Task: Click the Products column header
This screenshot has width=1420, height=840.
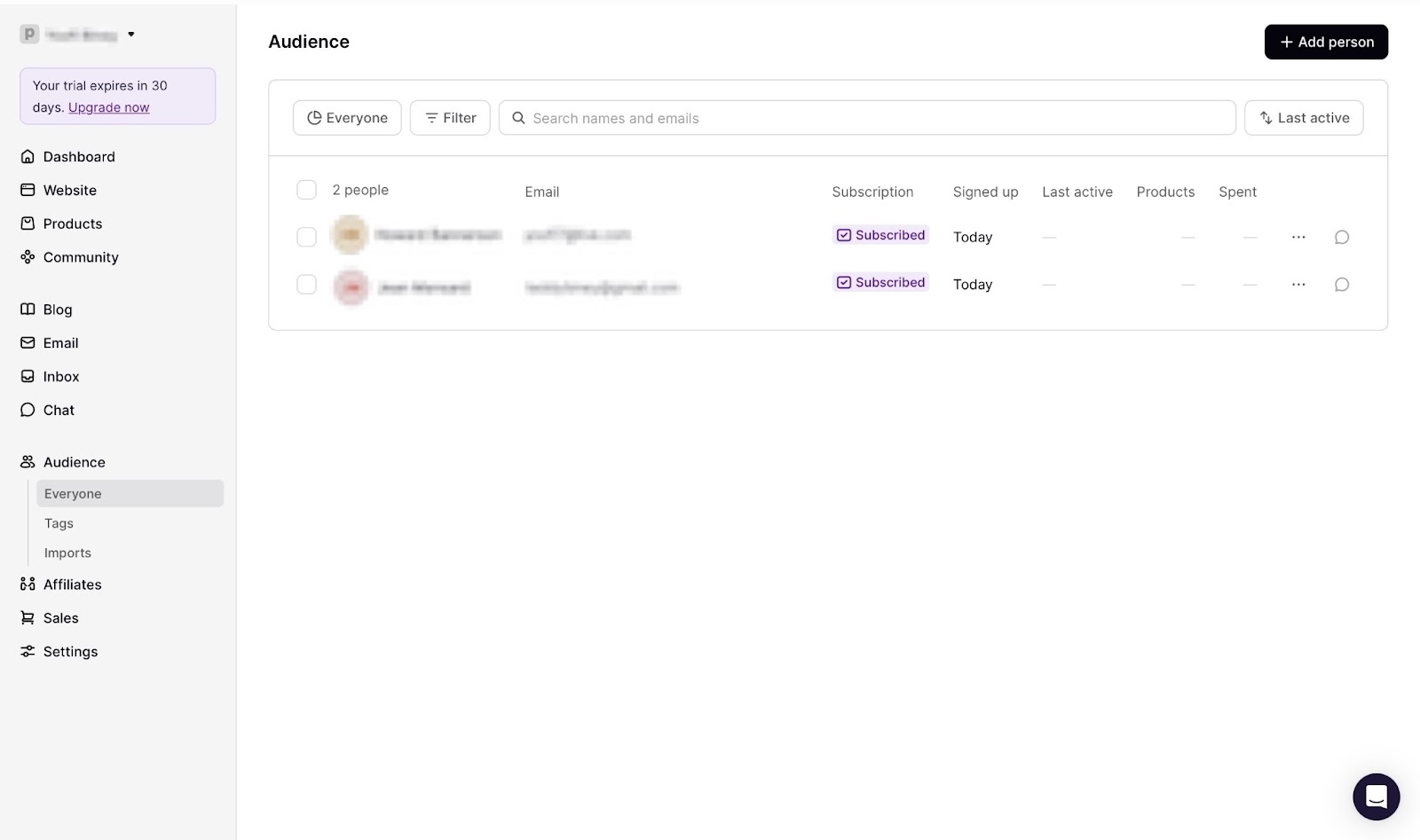Action: point(1165,192)
